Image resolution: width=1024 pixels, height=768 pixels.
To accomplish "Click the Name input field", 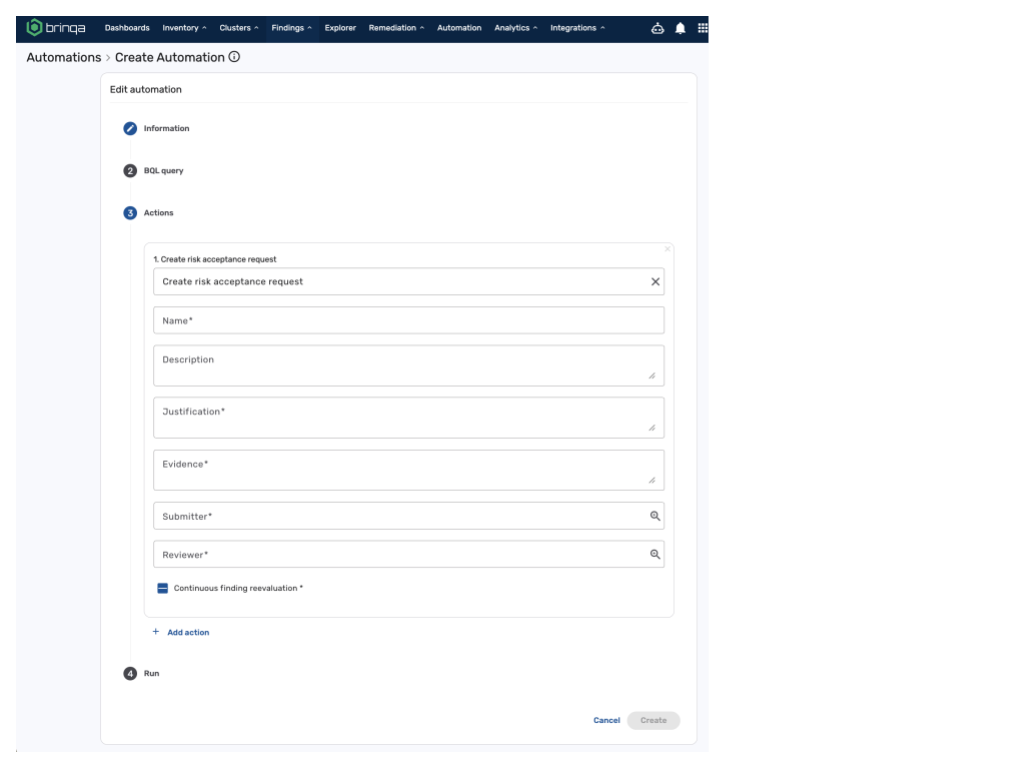I will pyautogui.click(x=409, y=321).
